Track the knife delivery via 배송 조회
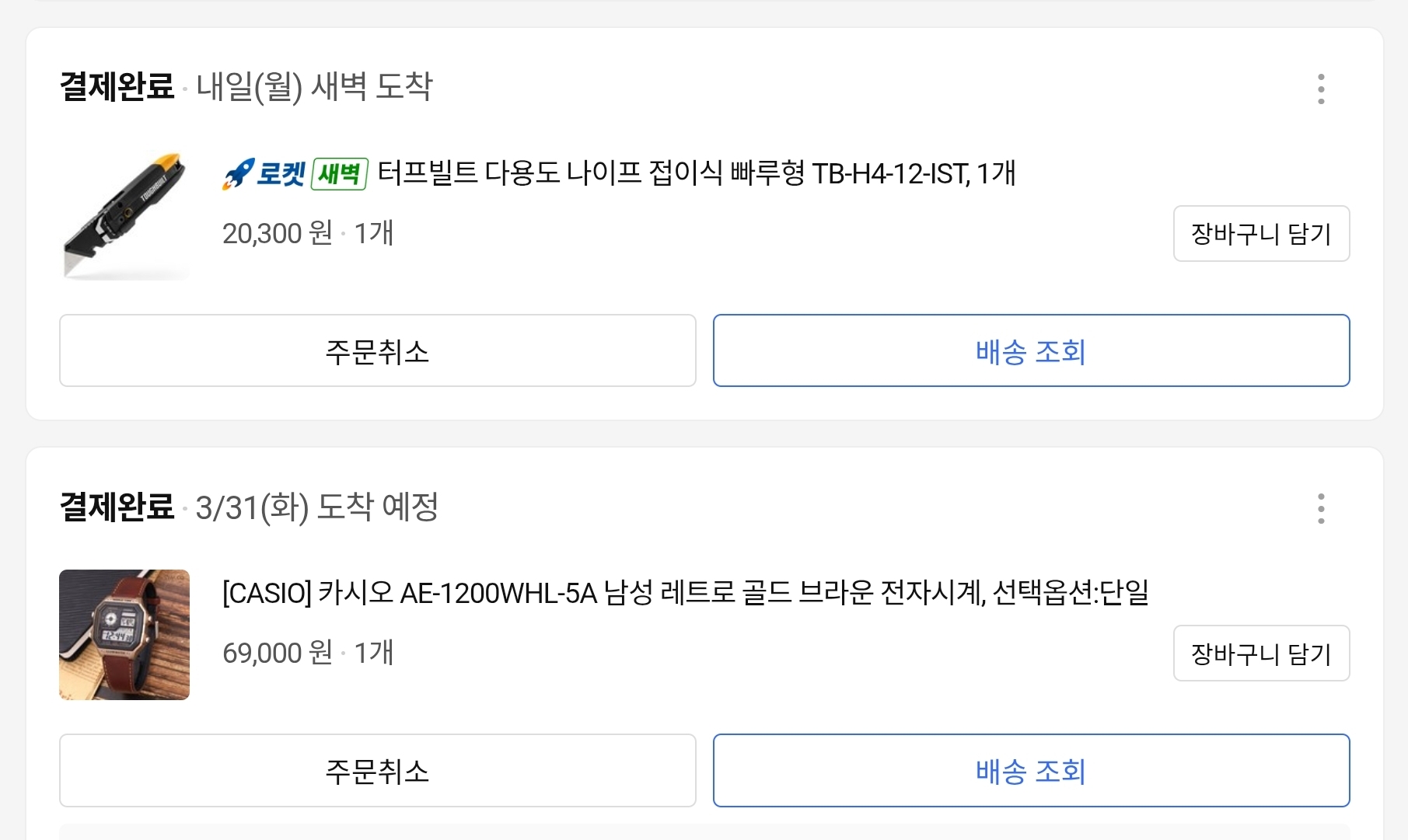 tap(1031, 351)
